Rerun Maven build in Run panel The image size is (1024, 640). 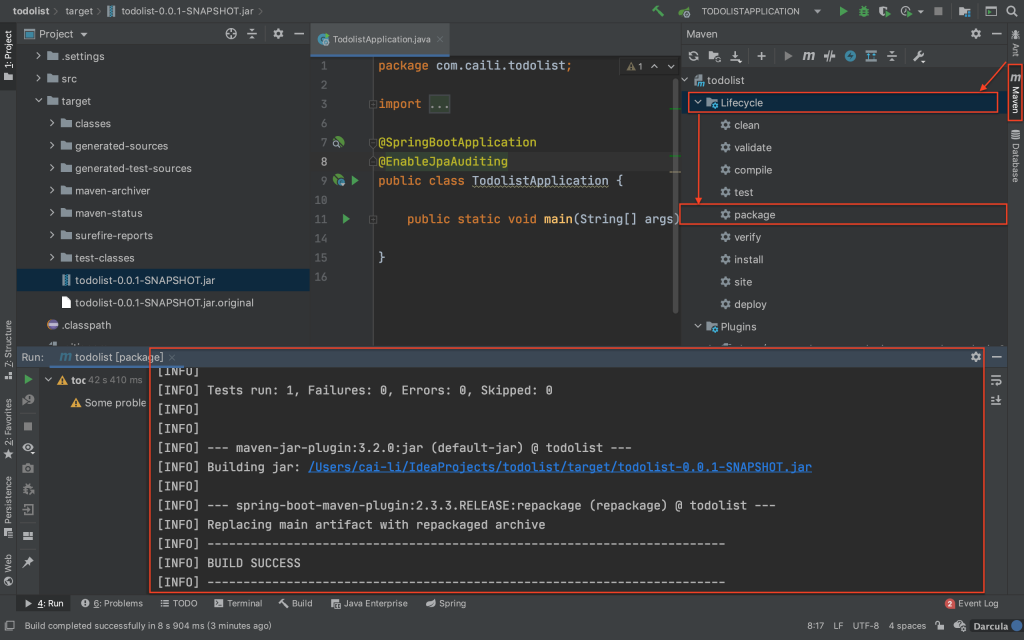(28, 379)
